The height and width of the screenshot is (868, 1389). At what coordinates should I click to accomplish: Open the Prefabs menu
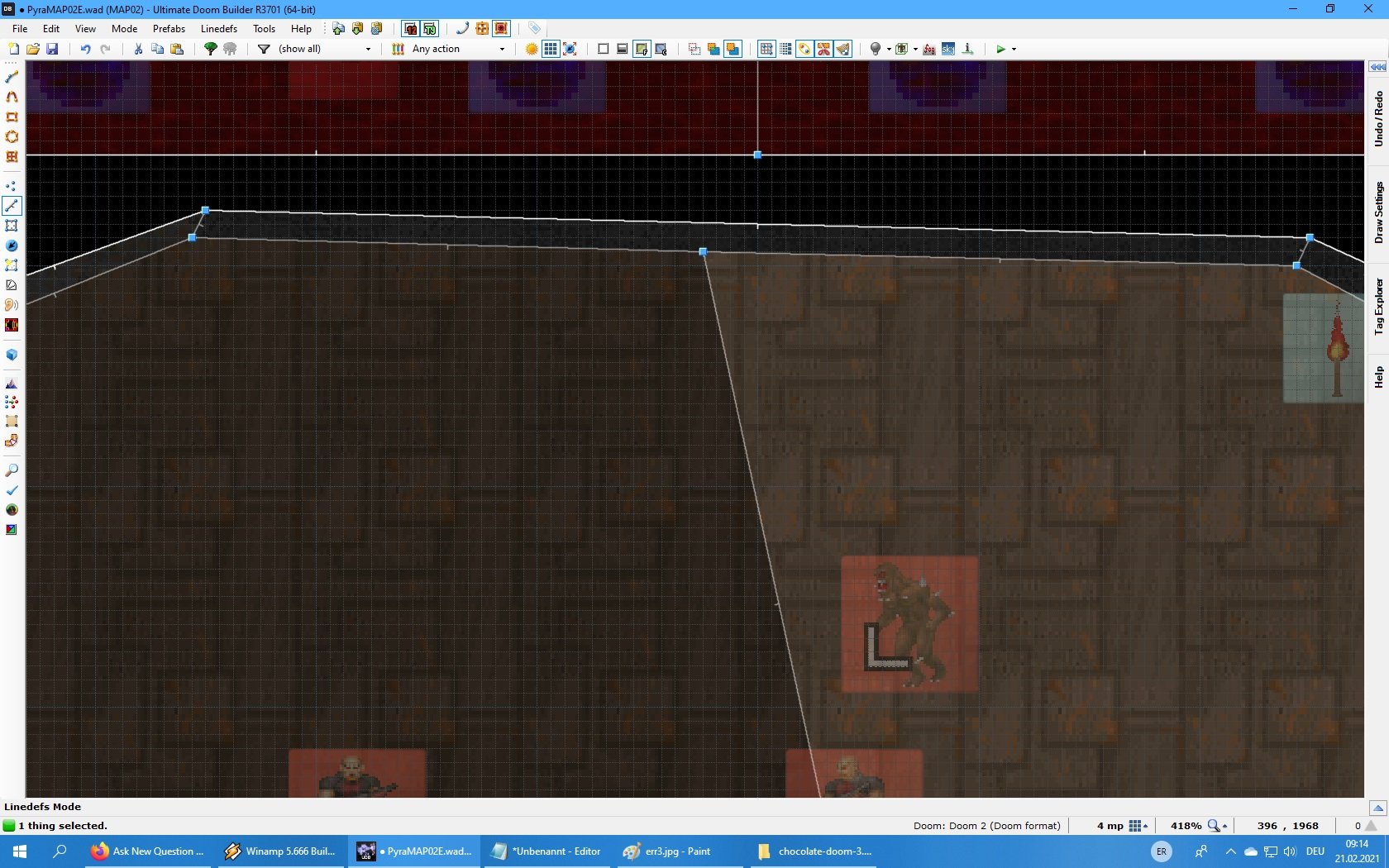(x=169, y=28)
